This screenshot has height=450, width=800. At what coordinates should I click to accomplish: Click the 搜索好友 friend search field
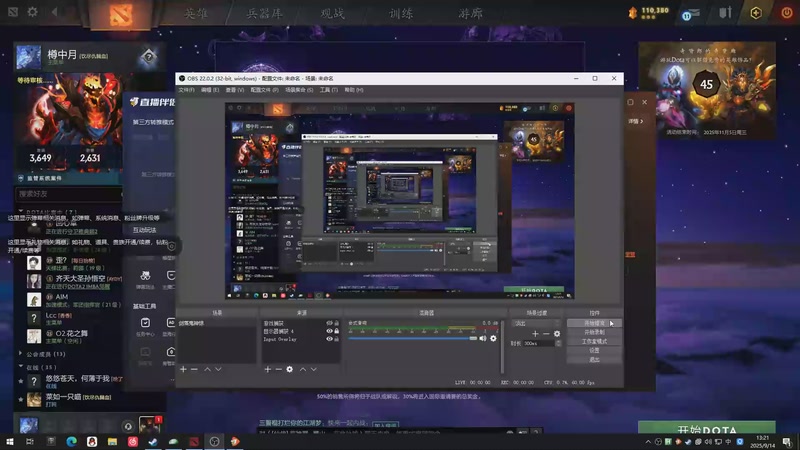(68, 194)
